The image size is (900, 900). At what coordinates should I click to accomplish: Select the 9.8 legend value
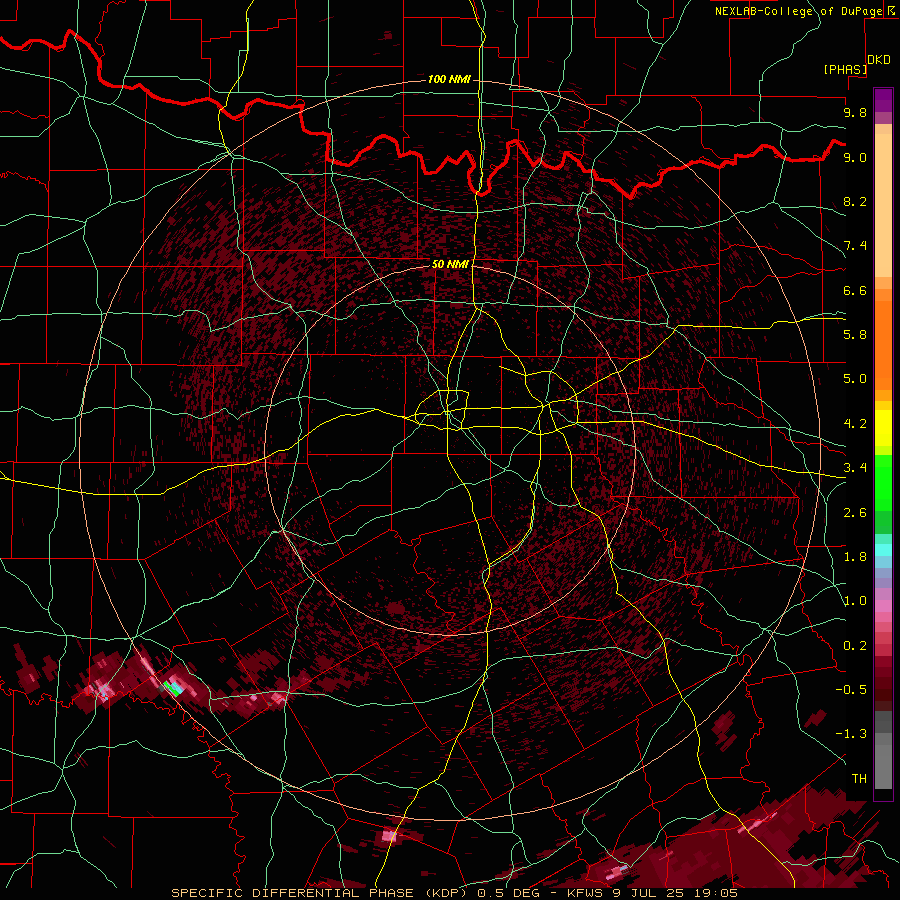855,112
